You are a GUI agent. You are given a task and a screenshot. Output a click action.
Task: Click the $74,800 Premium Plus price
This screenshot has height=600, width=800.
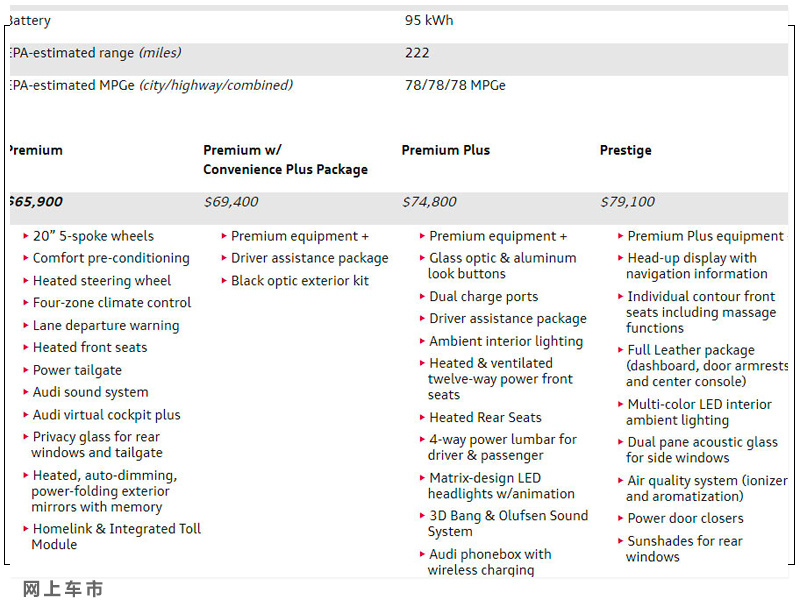429,202
